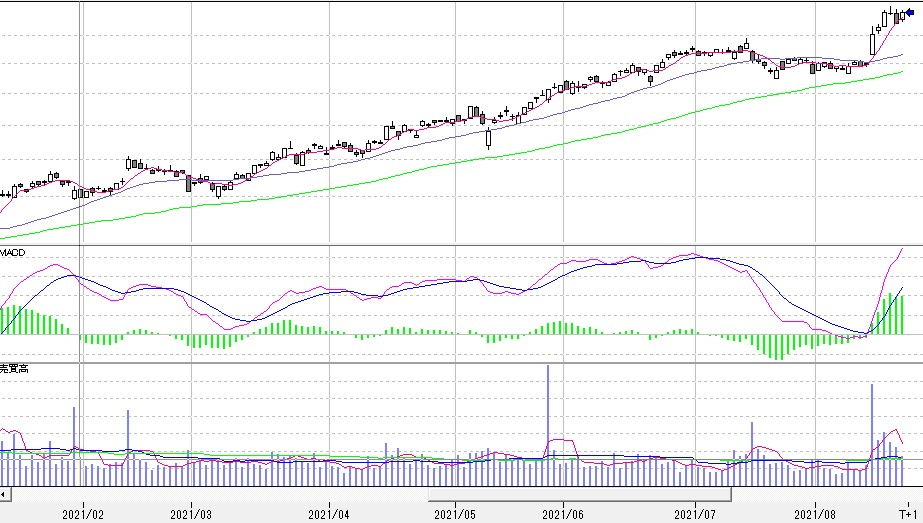This screenshot has width=923, height=523.
Task: Click the horizontal scrollbar thumb below the chart
Action: coord(580,494)
